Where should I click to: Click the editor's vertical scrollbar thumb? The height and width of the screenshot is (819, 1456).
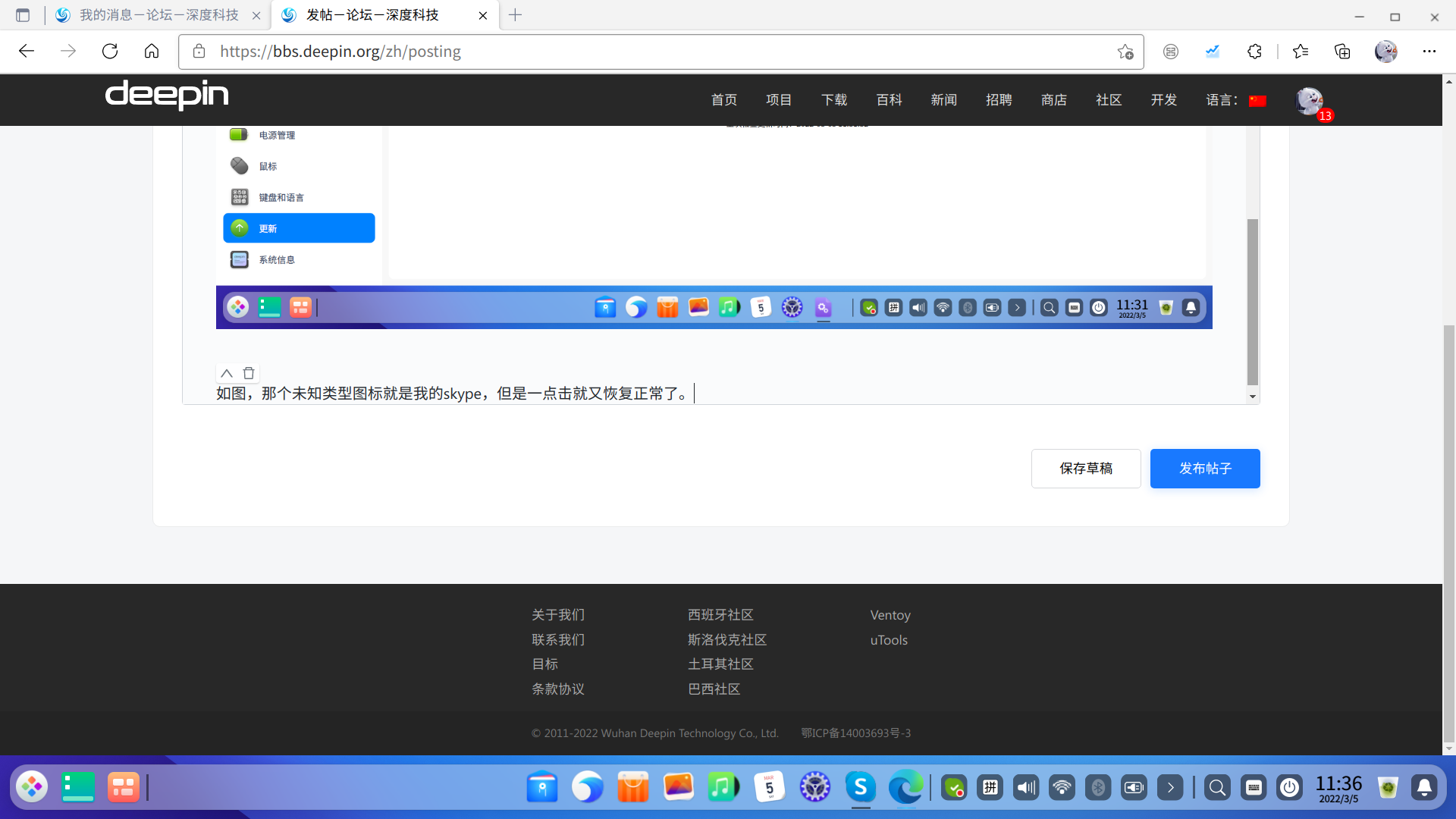pyautogui.click(x=1252, y=302)
